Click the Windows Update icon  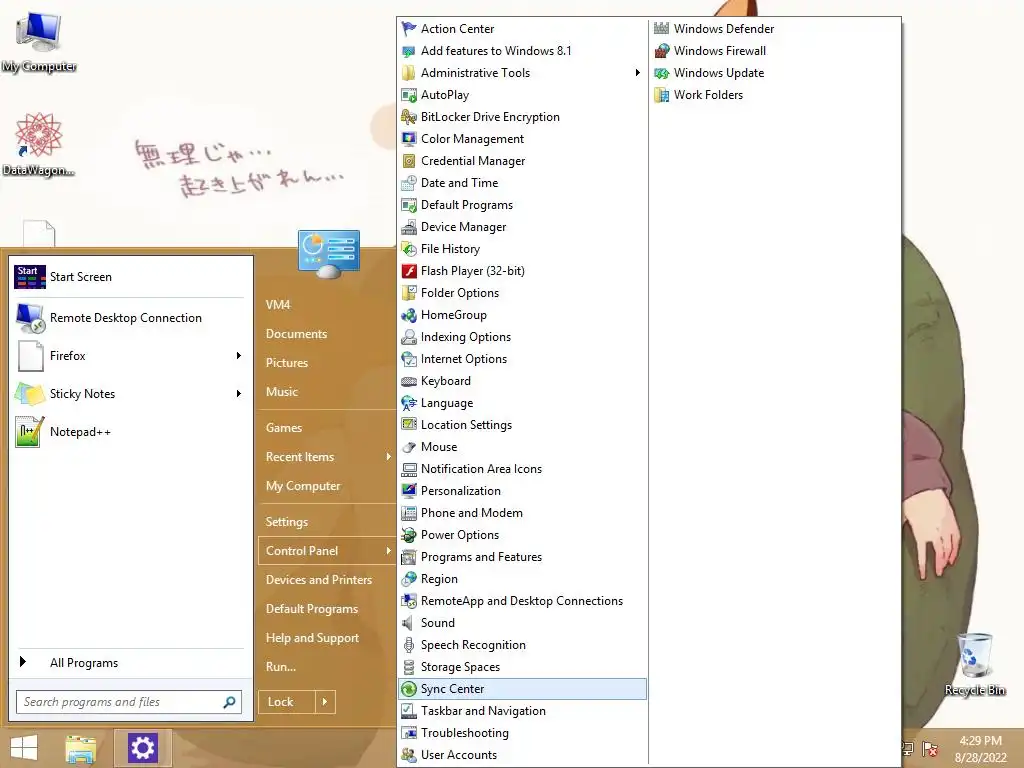[x=662, y=72]
